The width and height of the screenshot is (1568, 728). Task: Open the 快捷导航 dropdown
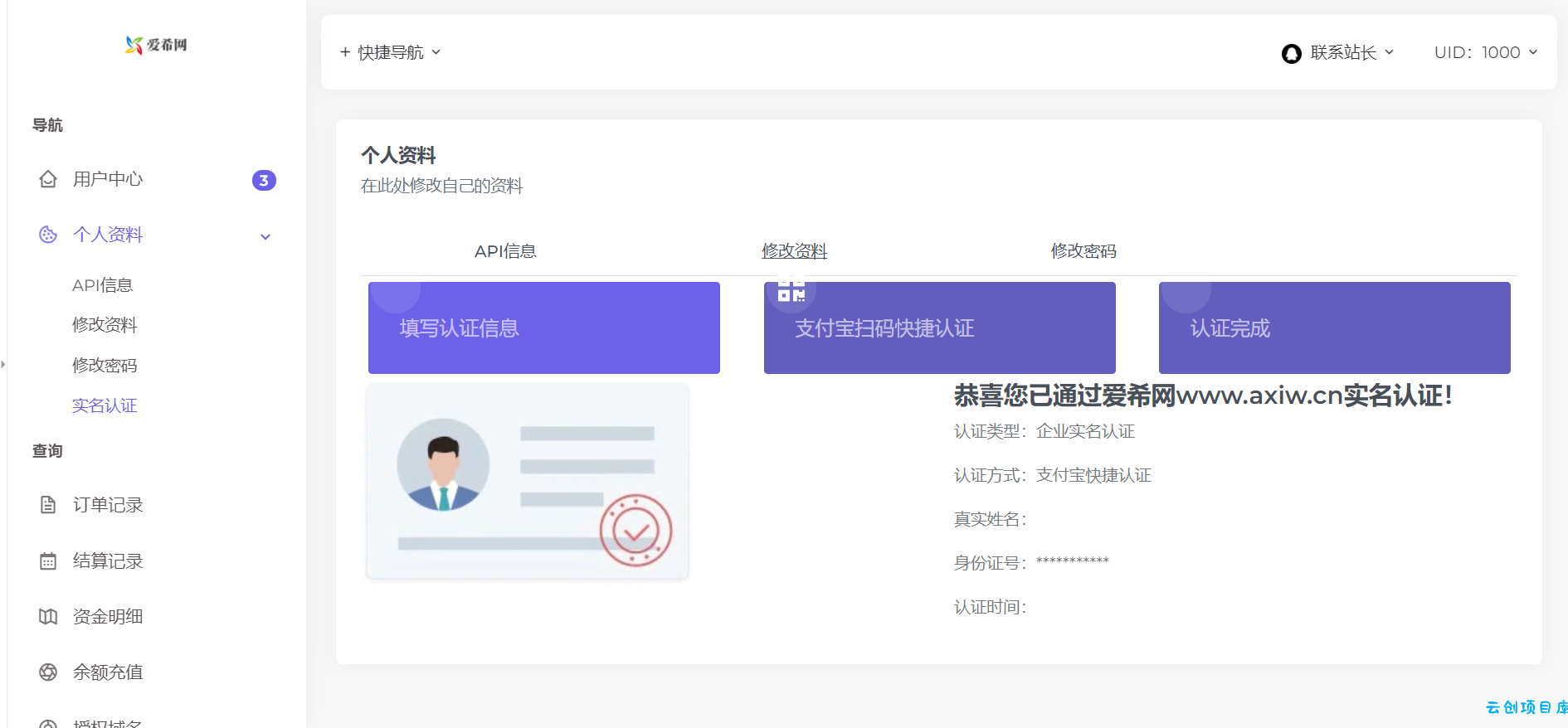point(391,52)
